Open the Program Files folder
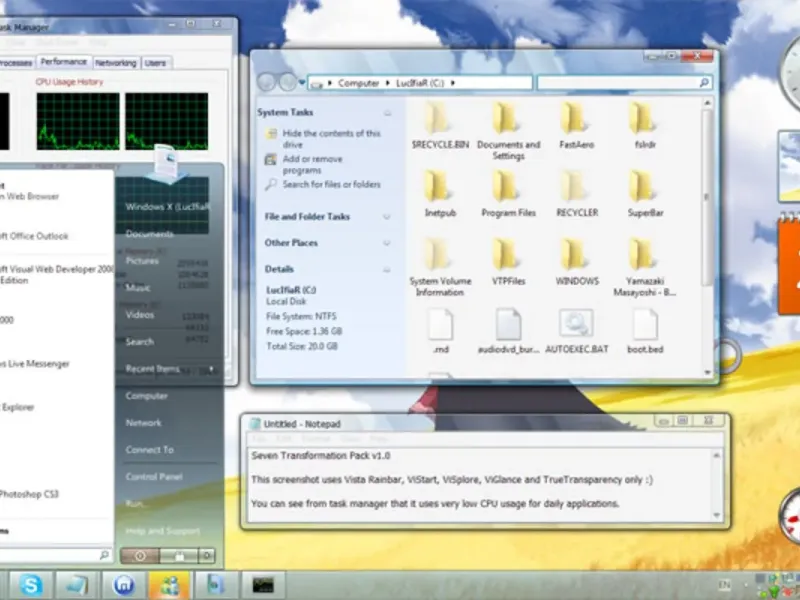This screenshot has height=600, width=800. point(508,194)
